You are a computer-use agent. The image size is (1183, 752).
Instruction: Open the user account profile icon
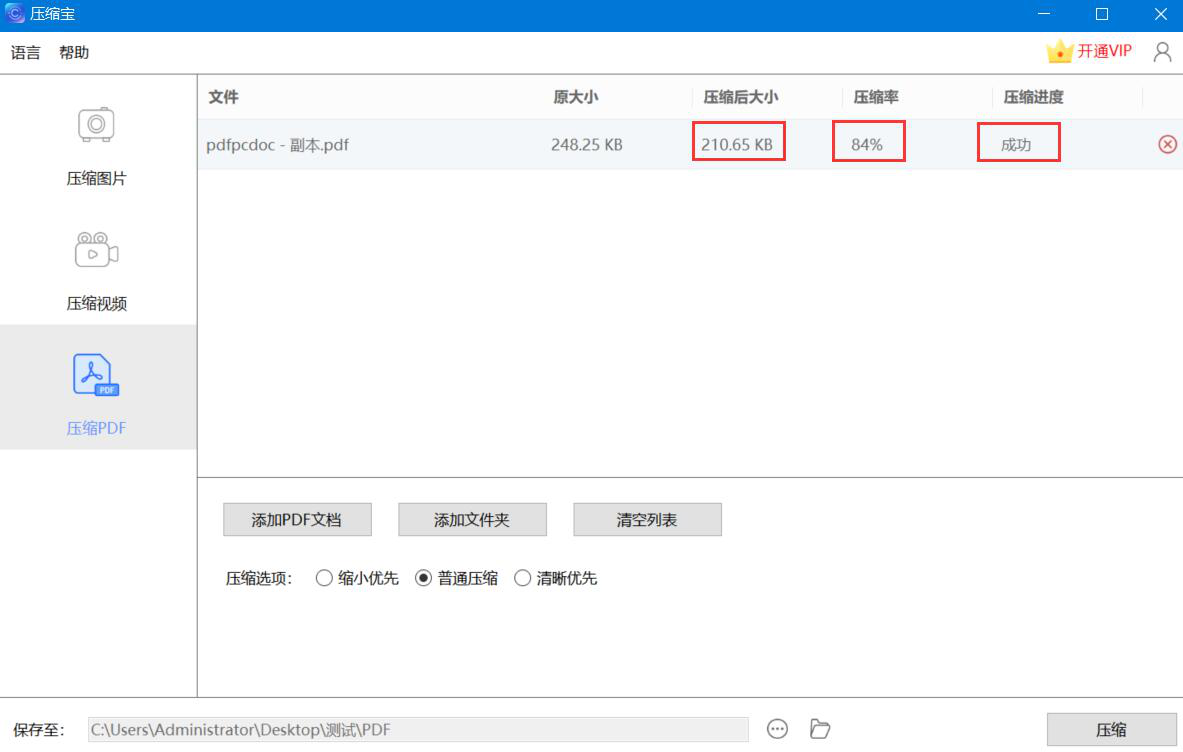pyautogui.click(x=1162, y=52)
